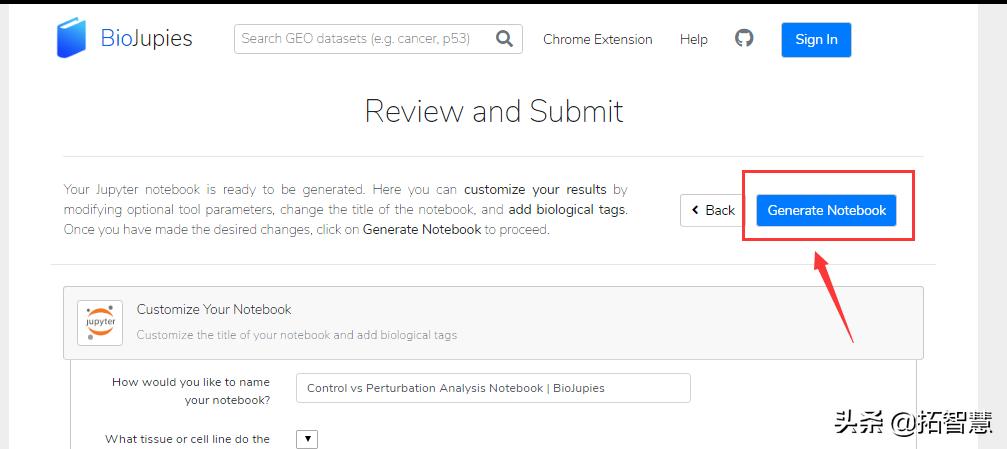Open the Help menu item
Screen dimensions: 1007x449
click(693, 40)
